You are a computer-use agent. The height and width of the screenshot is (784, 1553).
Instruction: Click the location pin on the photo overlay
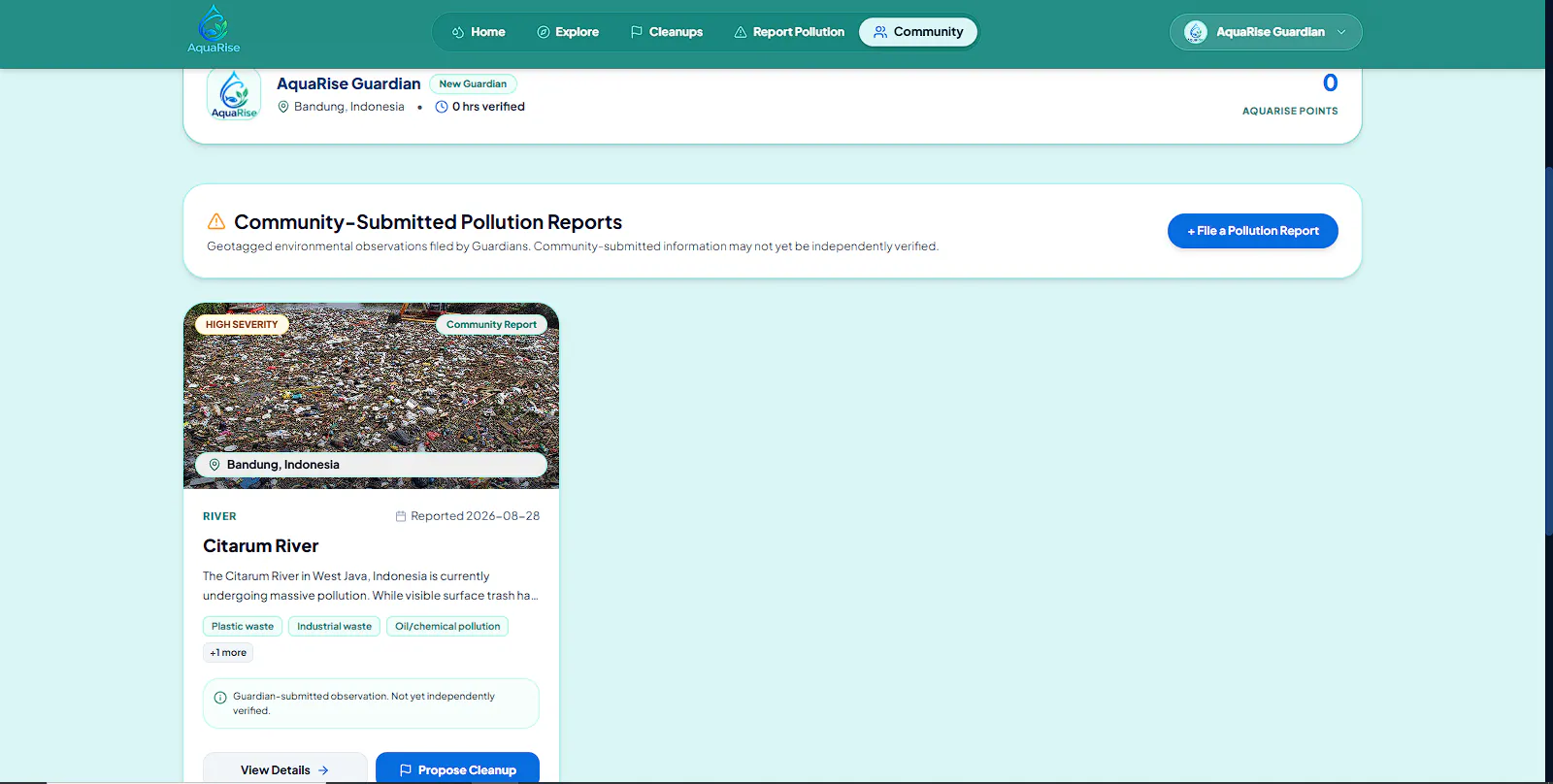pyautogui.click(x=215, y=465)
